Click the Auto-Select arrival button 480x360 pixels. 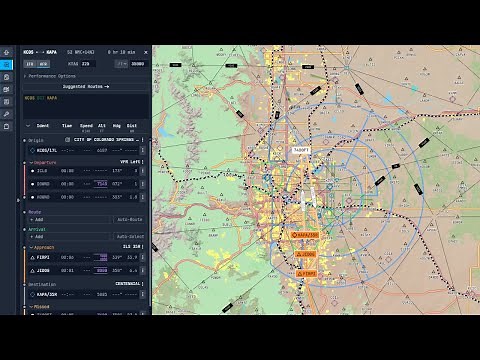[x=129, y=237]
